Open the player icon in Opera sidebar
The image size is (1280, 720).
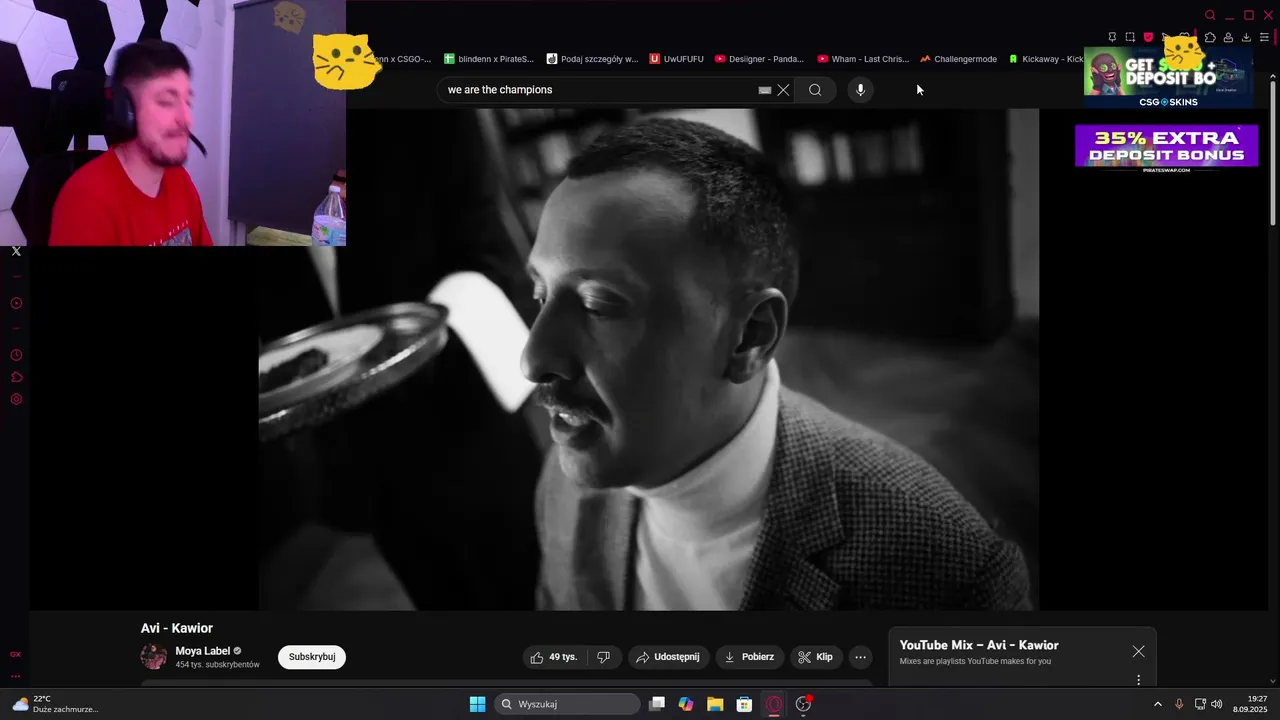16,303
